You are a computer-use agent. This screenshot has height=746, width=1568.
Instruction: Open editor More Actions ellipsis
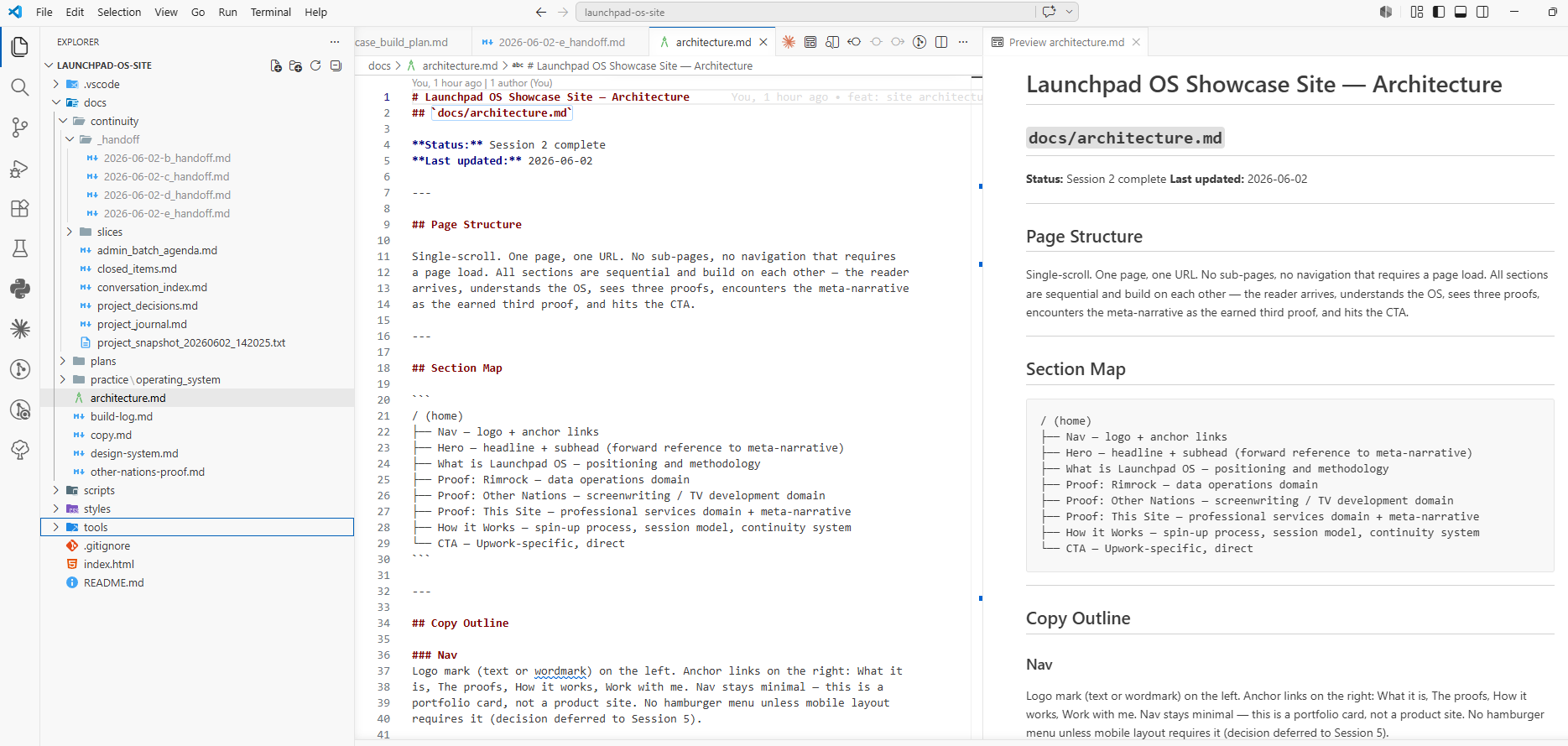[963, 42]
